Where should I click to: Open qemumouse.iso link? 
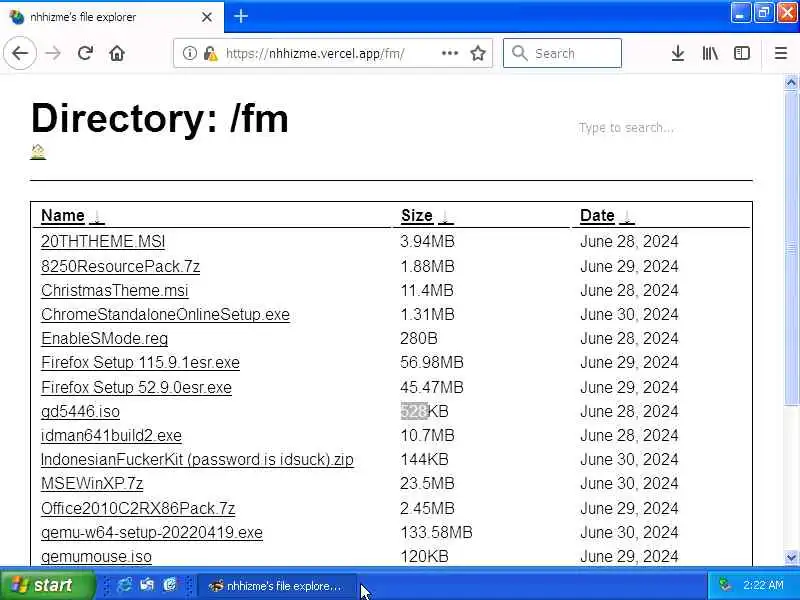tap(96, 556)
